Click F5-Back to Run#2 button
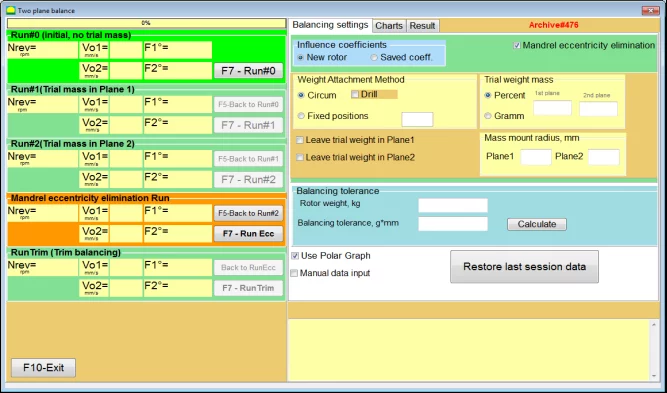The height and width of the screenshot is (393, 667). (x=248, y=214)
